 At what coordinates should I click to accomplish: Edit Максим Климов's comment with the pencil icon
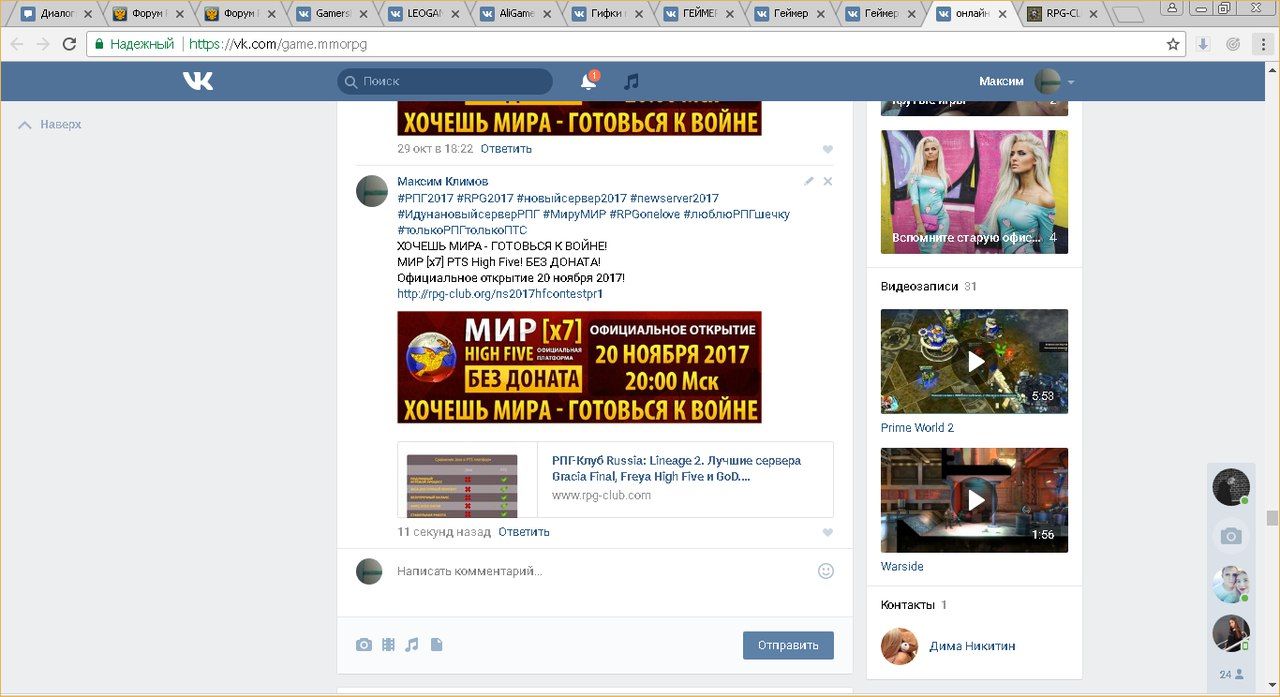point(809,182)
